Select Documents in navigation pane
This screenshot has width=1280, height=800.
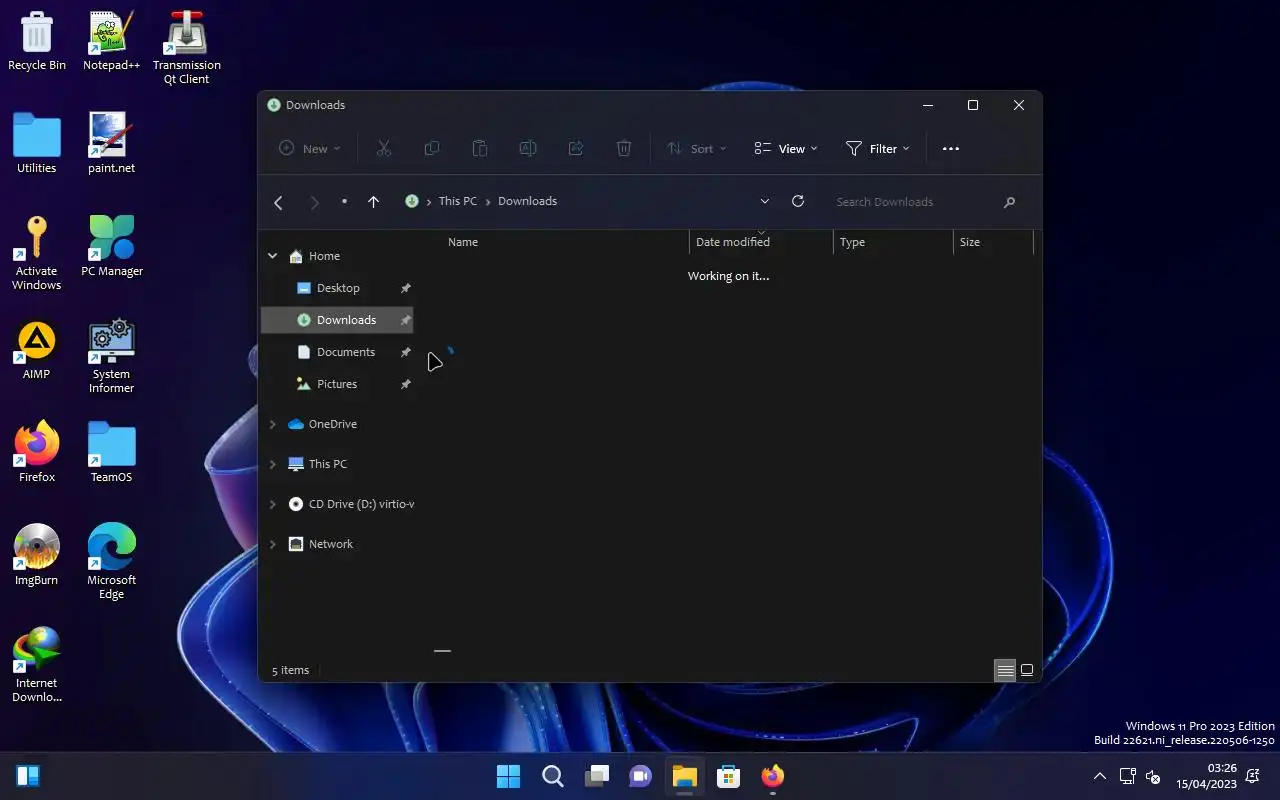pyautogui.click(x=337, y=352)
